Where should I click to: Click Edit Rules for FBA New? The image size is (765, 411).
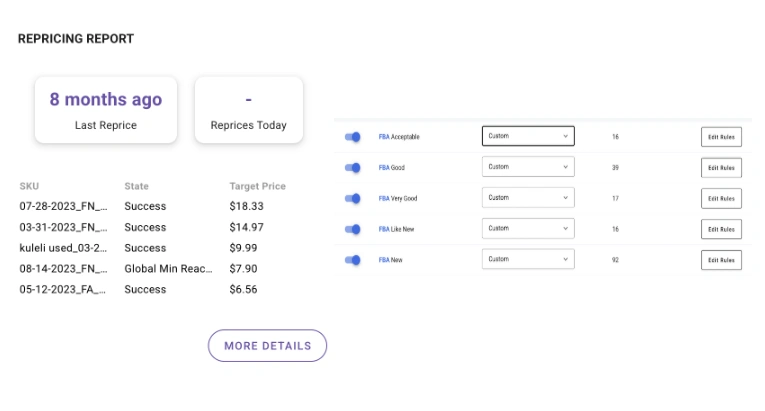tap(721, 260)
